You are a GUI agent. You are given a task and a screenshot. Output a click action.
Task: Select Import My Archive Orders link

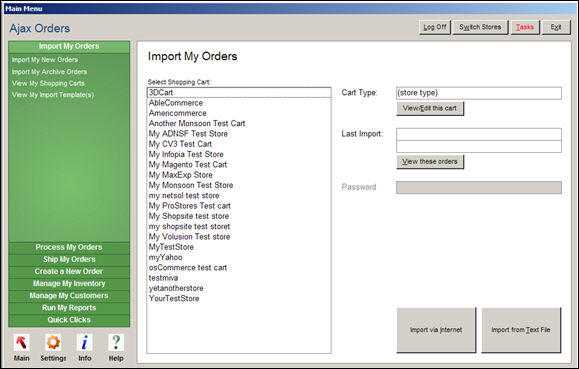tap(49, 72)
